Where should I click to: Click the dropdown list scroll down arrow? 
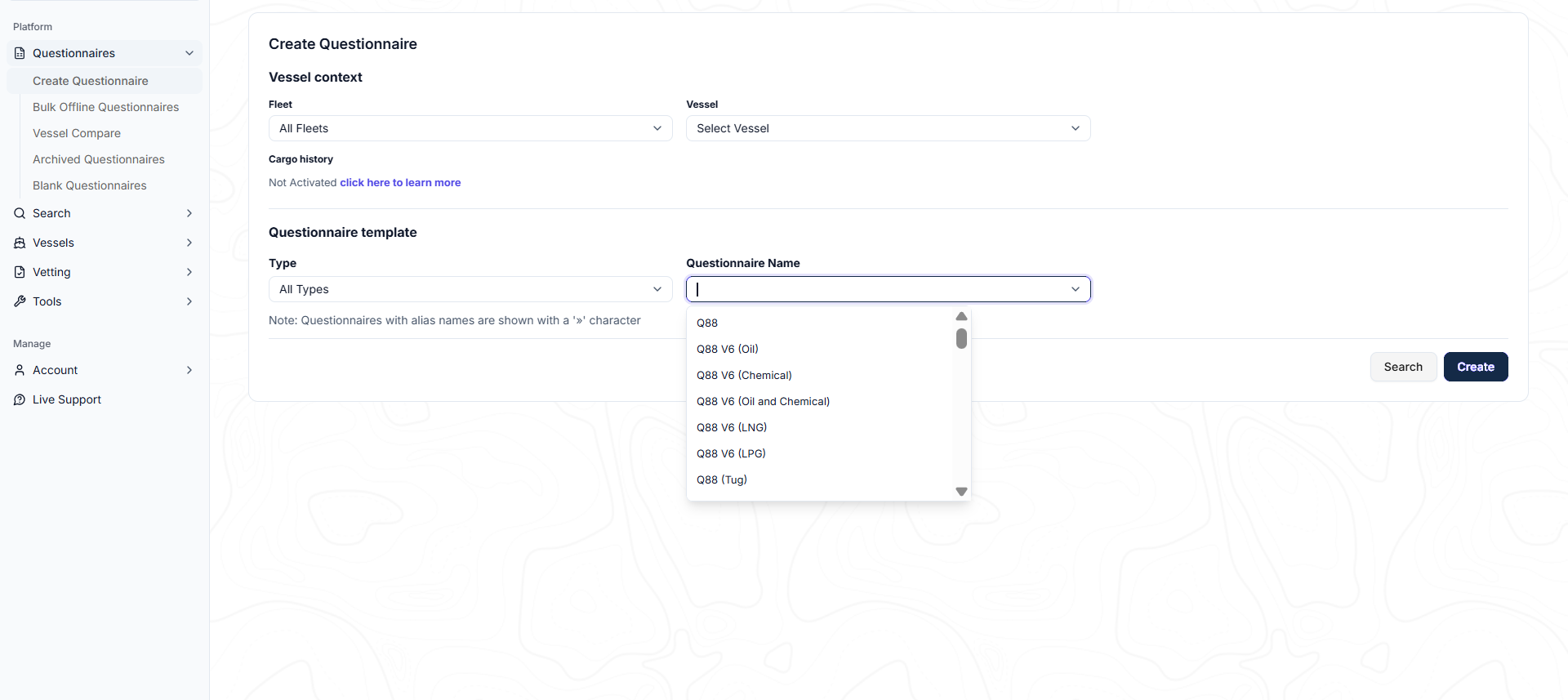coord(961,492)
